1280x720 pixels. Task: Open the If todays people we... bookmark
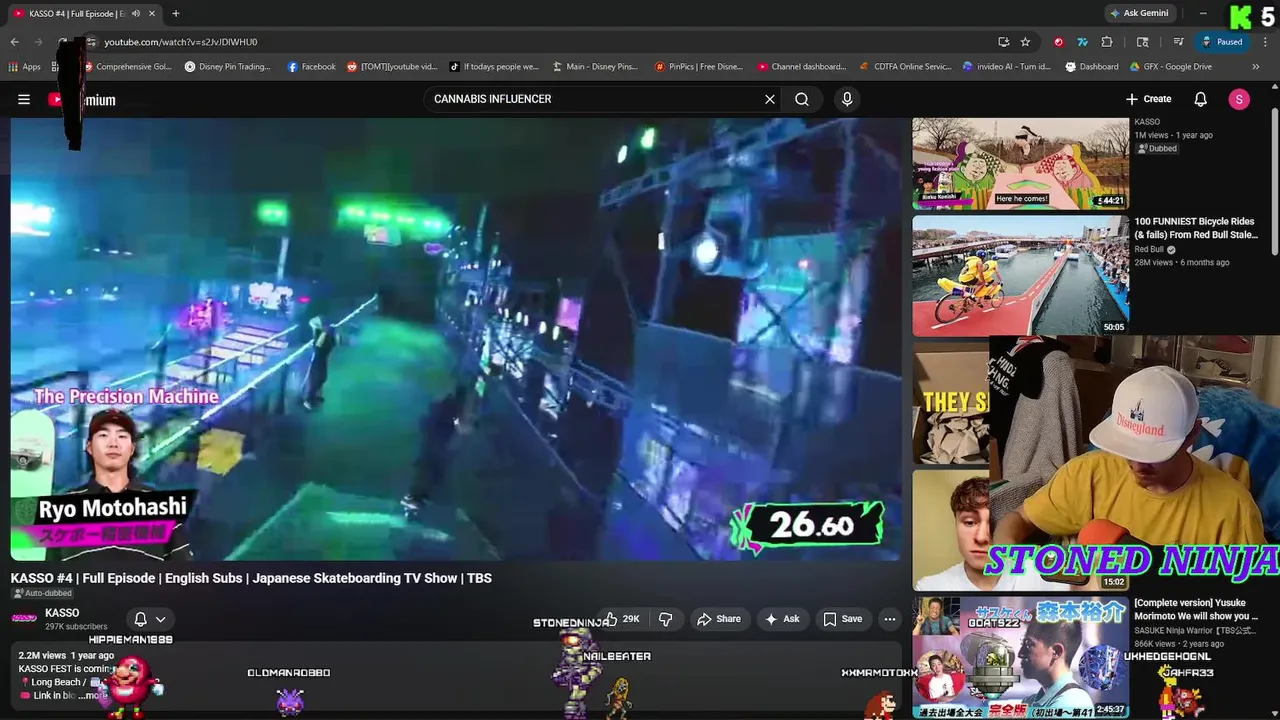tap(494, 67)
